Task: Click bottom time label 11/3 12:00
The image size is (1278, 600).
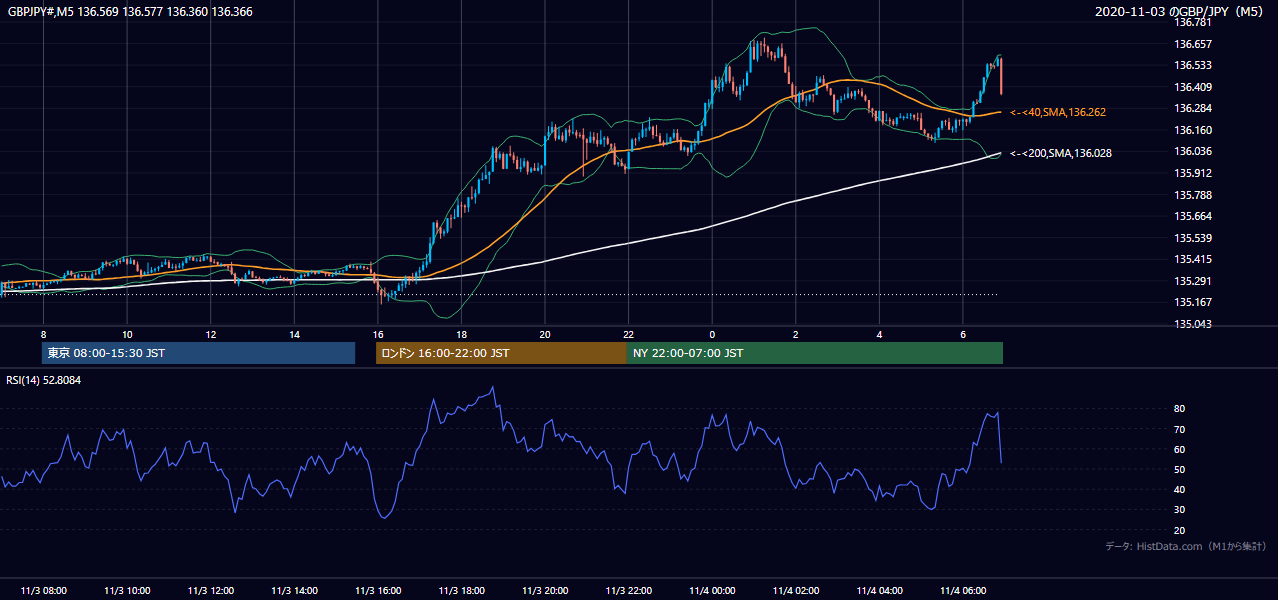Action: [x=211, y=591]
